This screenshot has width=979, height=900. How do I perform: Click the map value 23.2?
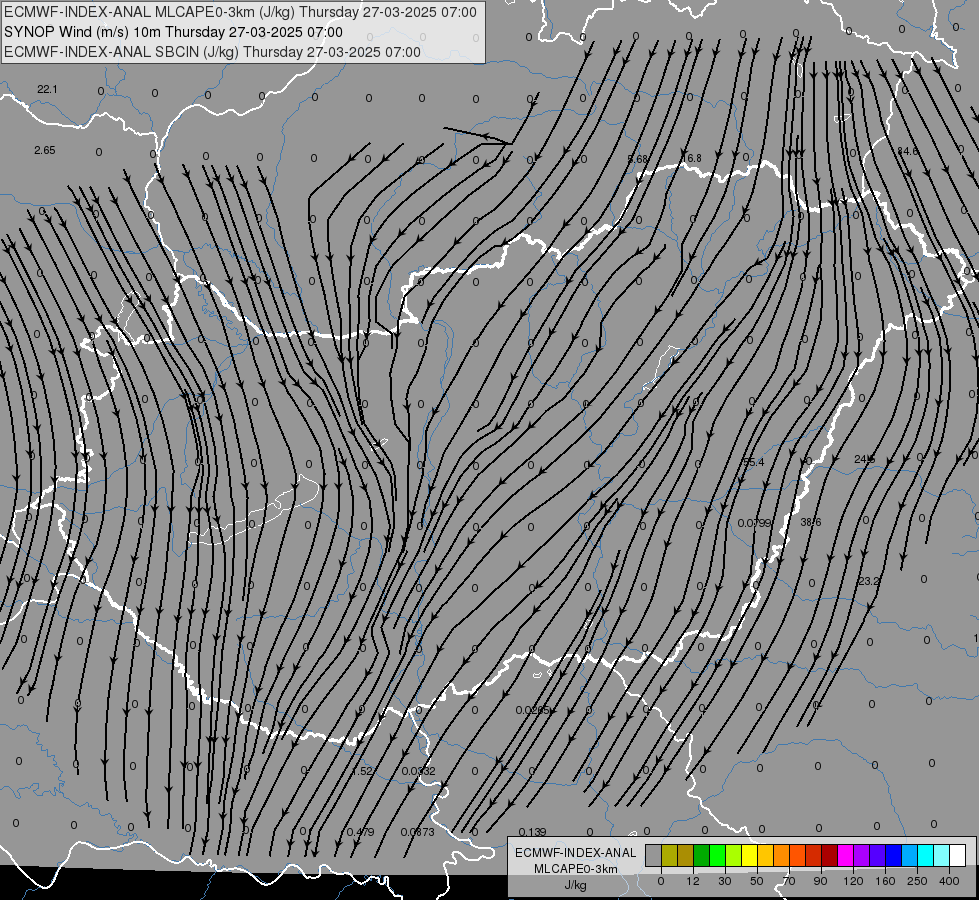pyautogui.click(x=868, y=581)
